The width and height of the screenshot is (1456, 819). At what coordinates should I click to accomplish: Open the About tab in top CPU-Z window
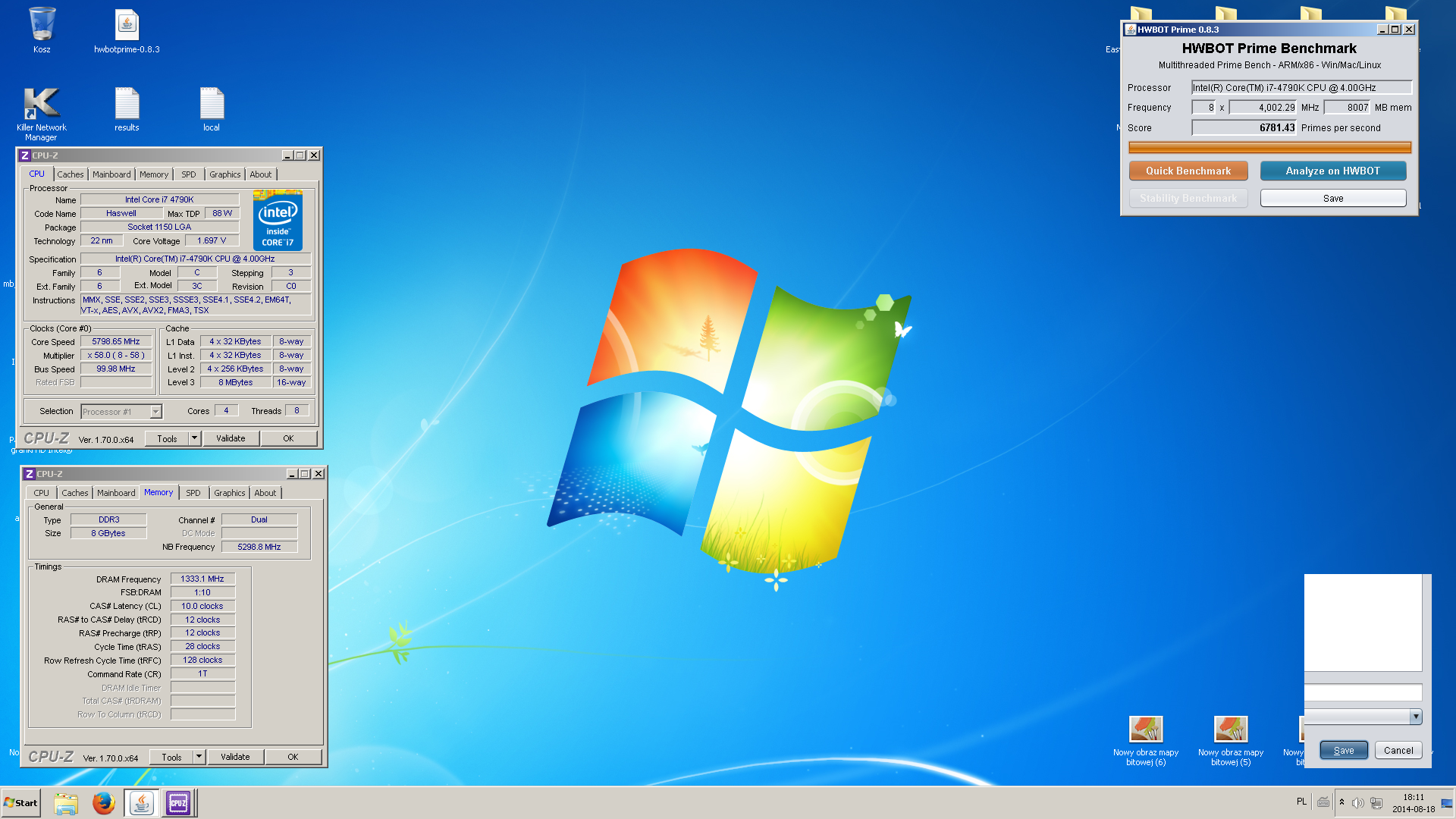(261, 174)
